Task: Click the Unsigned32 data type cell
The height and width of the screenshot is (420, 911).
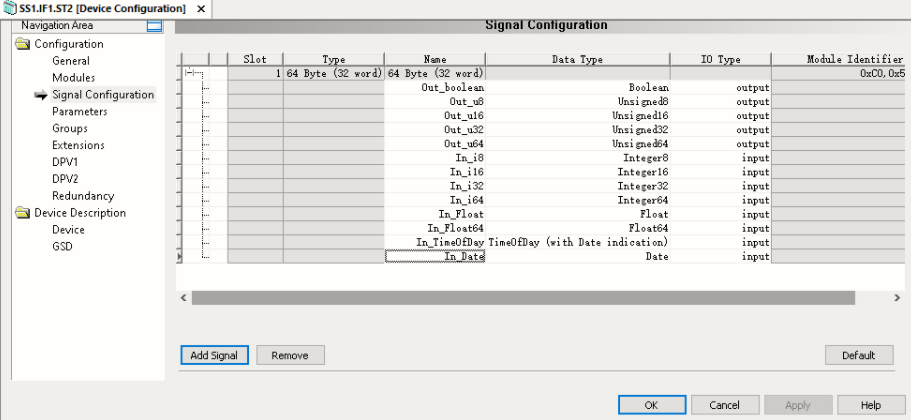Action: pyautogui.click(x=578, y=130)
